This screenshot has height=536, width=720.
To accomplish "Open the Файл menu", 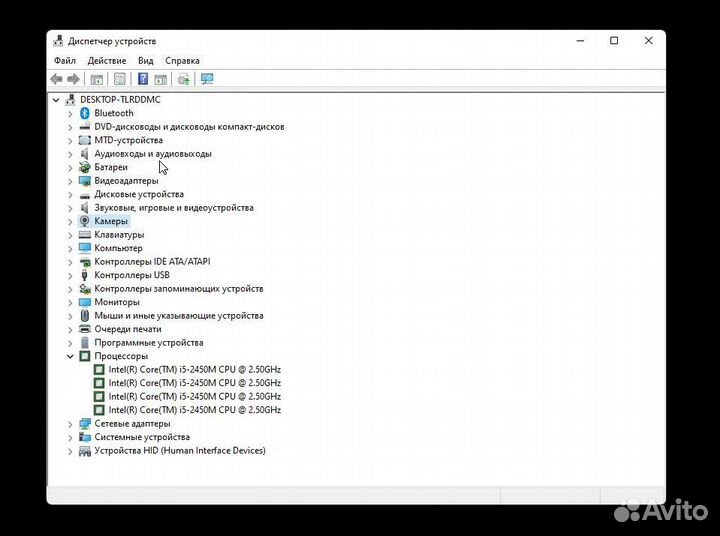I will click(x=64, y=61).
